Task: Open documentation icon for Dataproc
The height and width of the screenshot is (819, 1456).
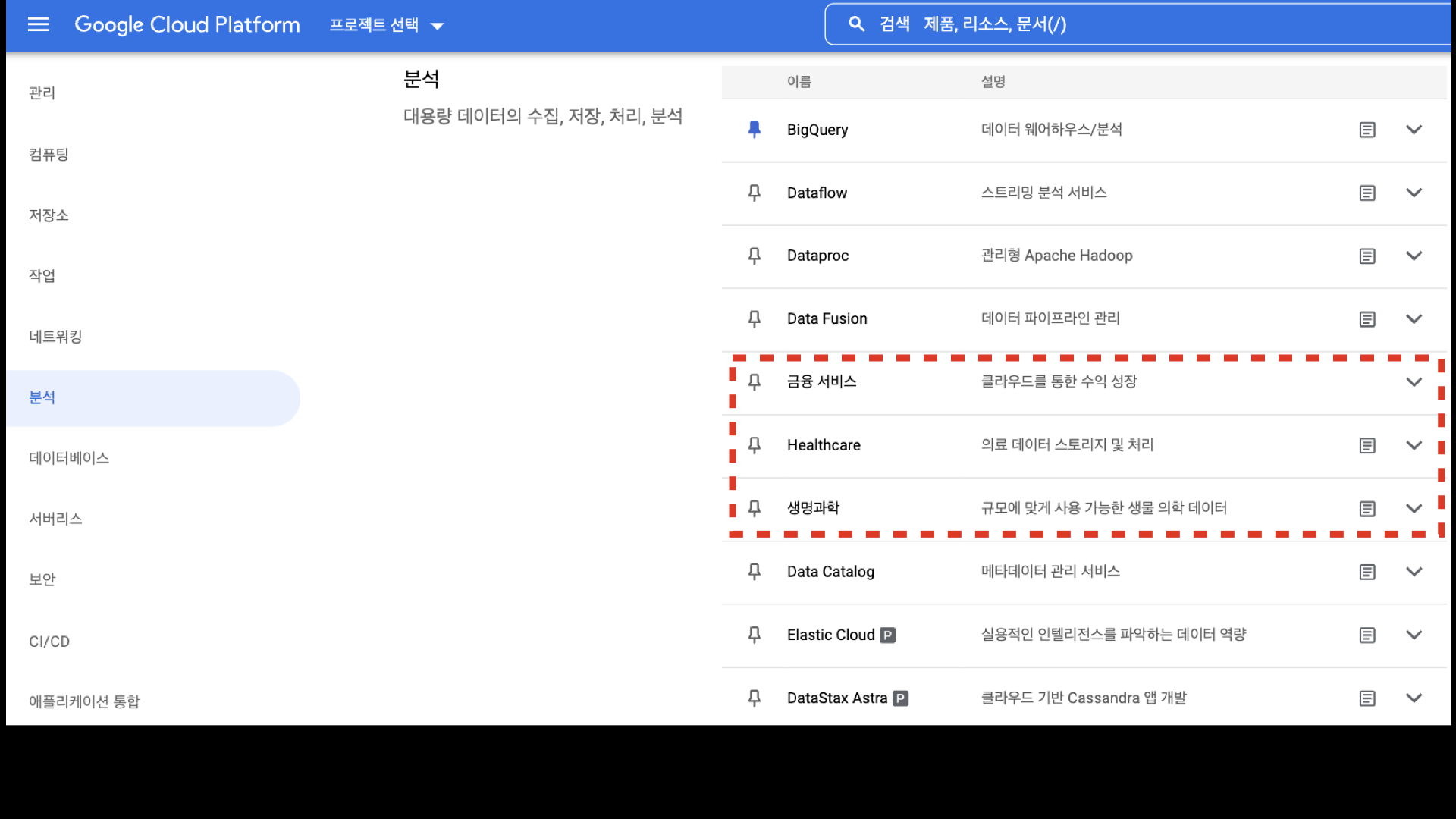Action: coord(1367,256)
